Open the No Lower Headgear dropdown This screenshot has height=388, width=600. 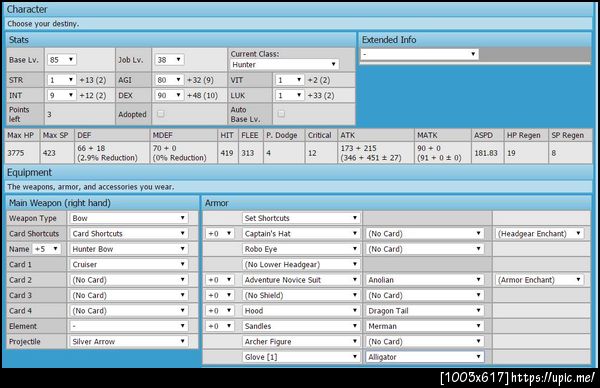pos(301,264)
